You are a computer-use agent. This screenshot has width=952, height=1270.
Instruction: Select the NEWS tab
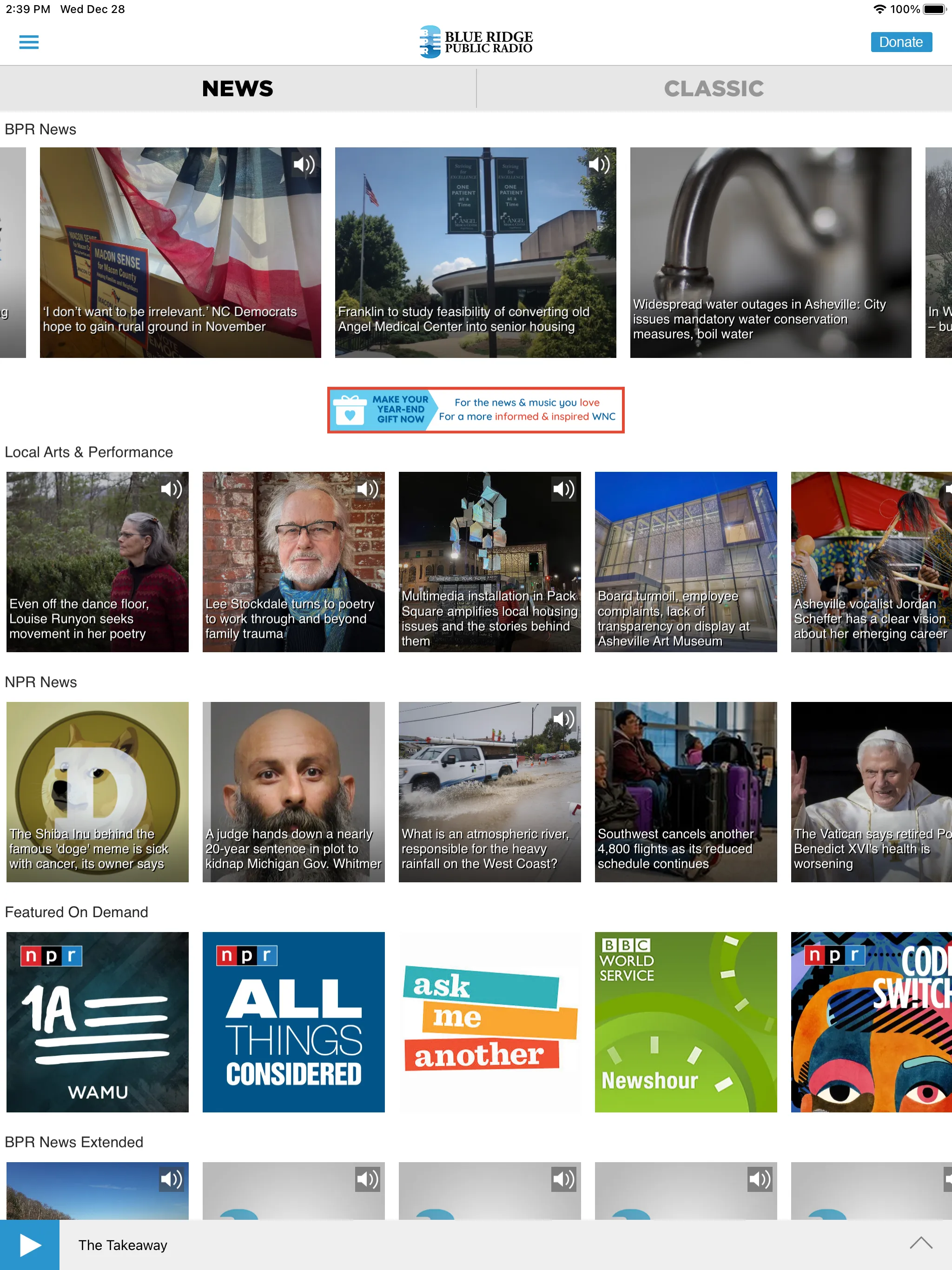238,89
